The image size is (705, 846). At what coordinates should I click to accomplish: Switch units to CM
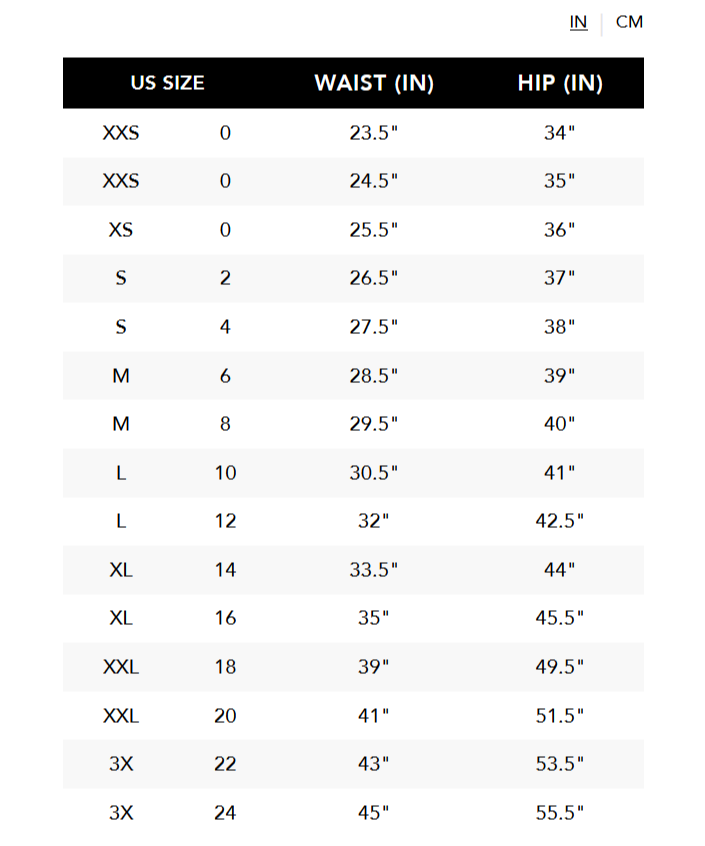(629, 22)
